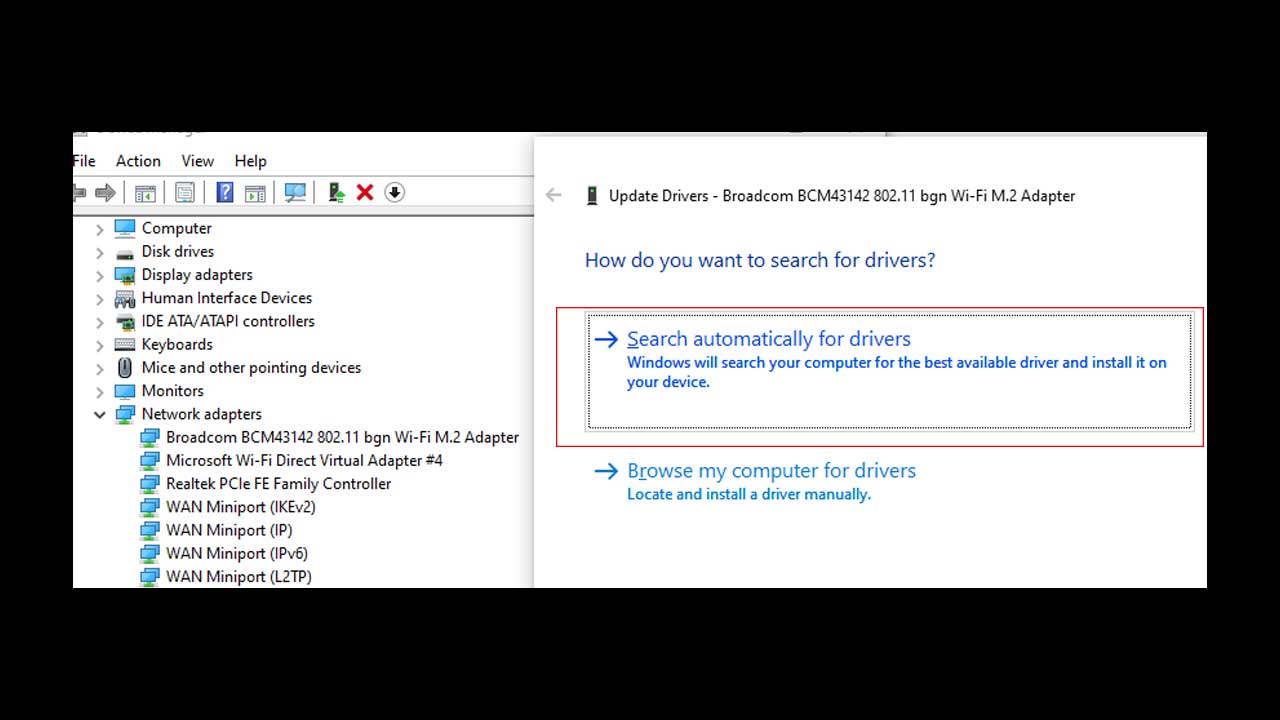Select the Update driver toolbar icon
Screen dimensions: 1280x720
pyautogui.click(x=335, y=191)
